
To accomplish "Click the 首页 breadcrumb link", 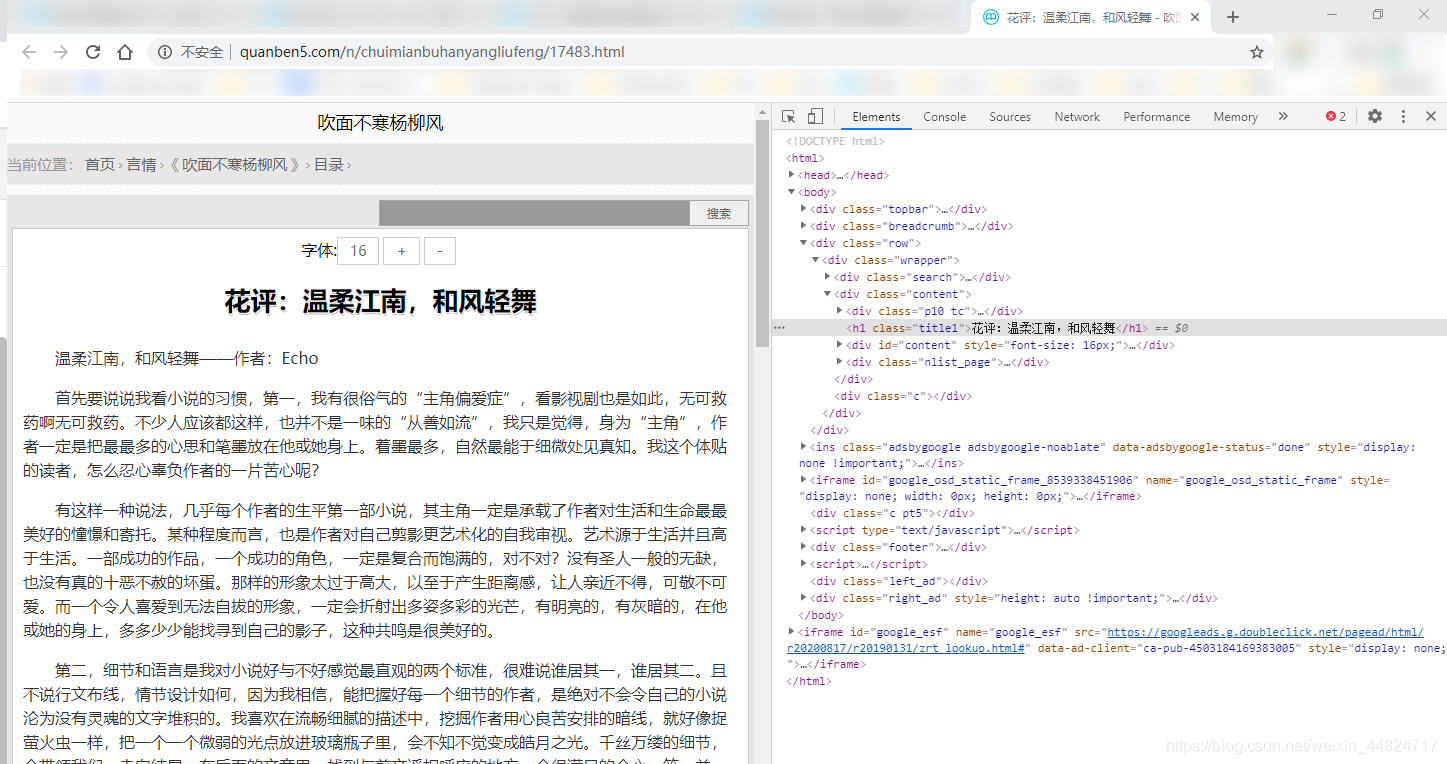I will pos(100,165).
